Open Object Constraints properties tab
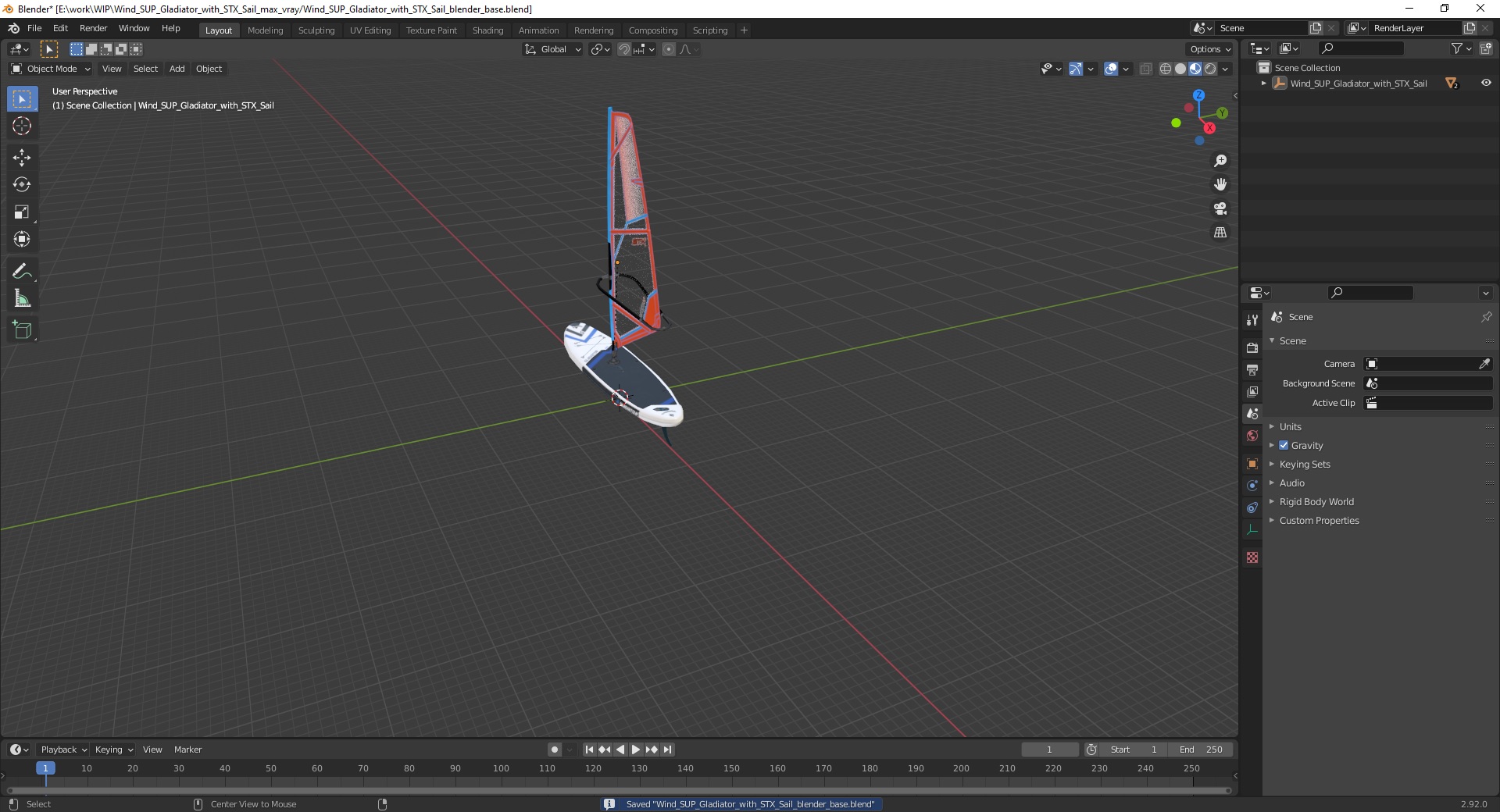 [x=1252, y=507]
